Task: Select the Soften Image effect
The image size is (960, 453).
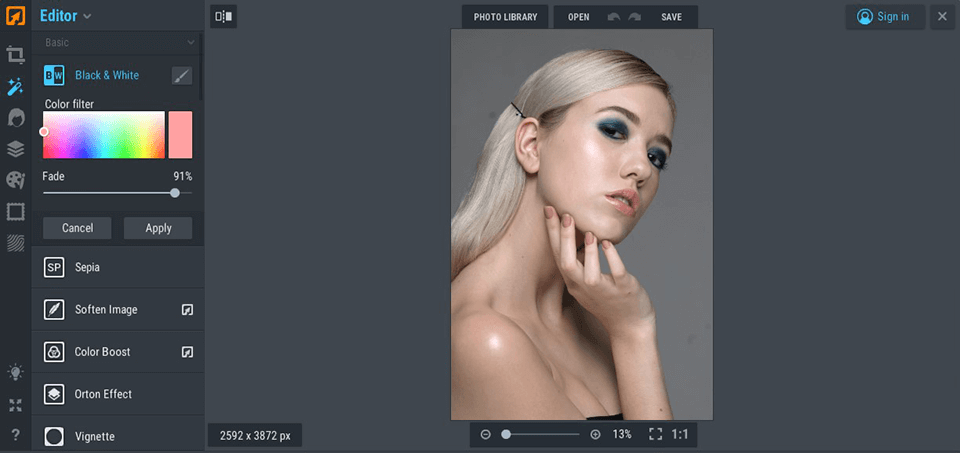Action: pyautogui.click(x=118, y=310)
